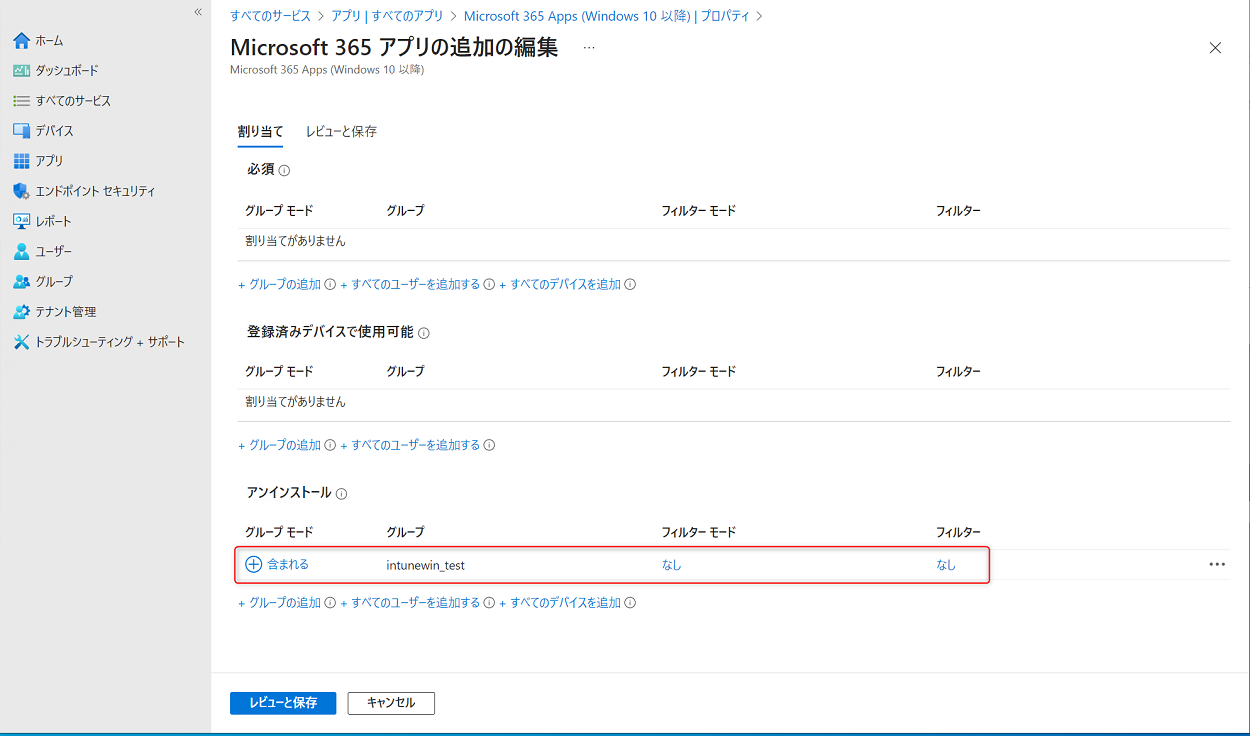Close the edit assignment pane

(1215, 48)
